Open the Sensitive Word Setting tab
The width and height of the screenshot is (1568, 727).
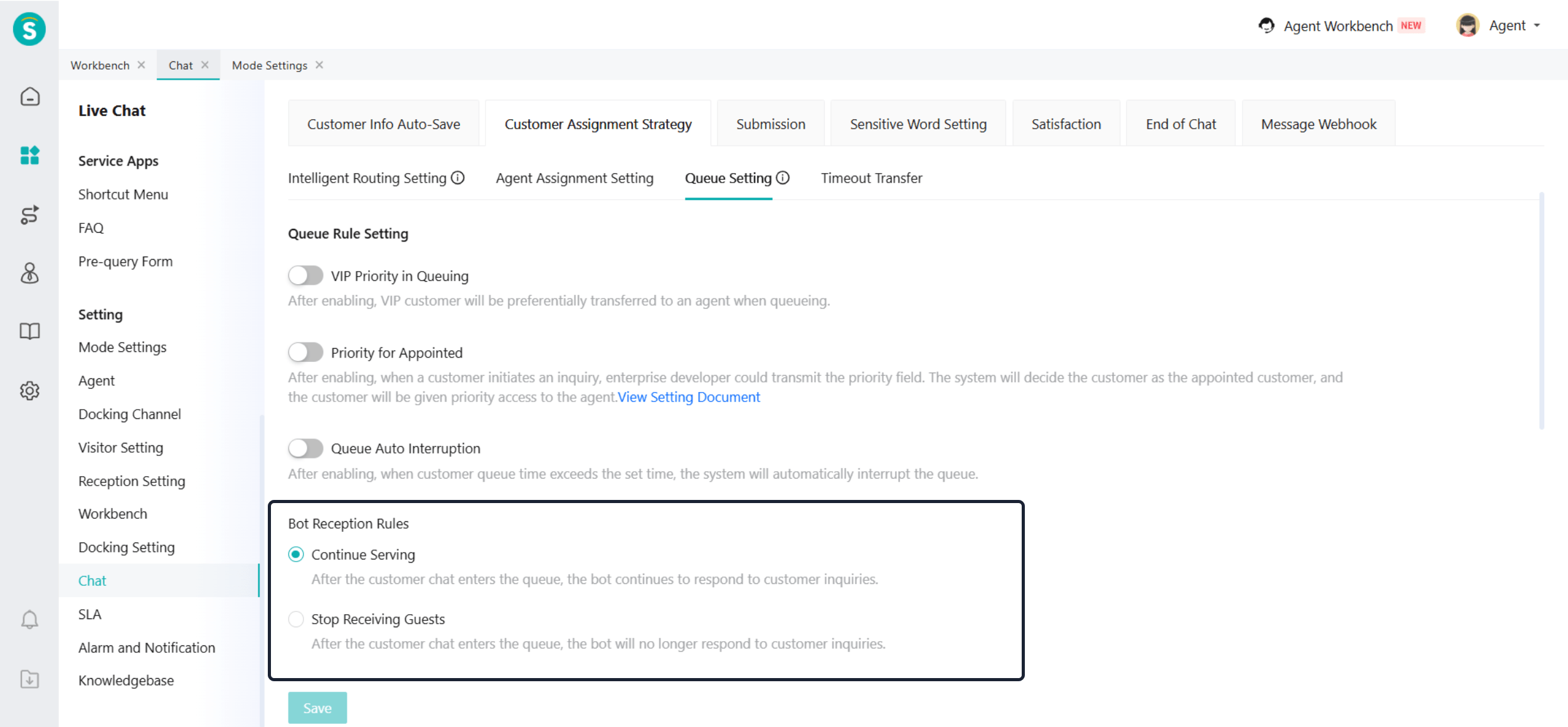coord(918,124)
